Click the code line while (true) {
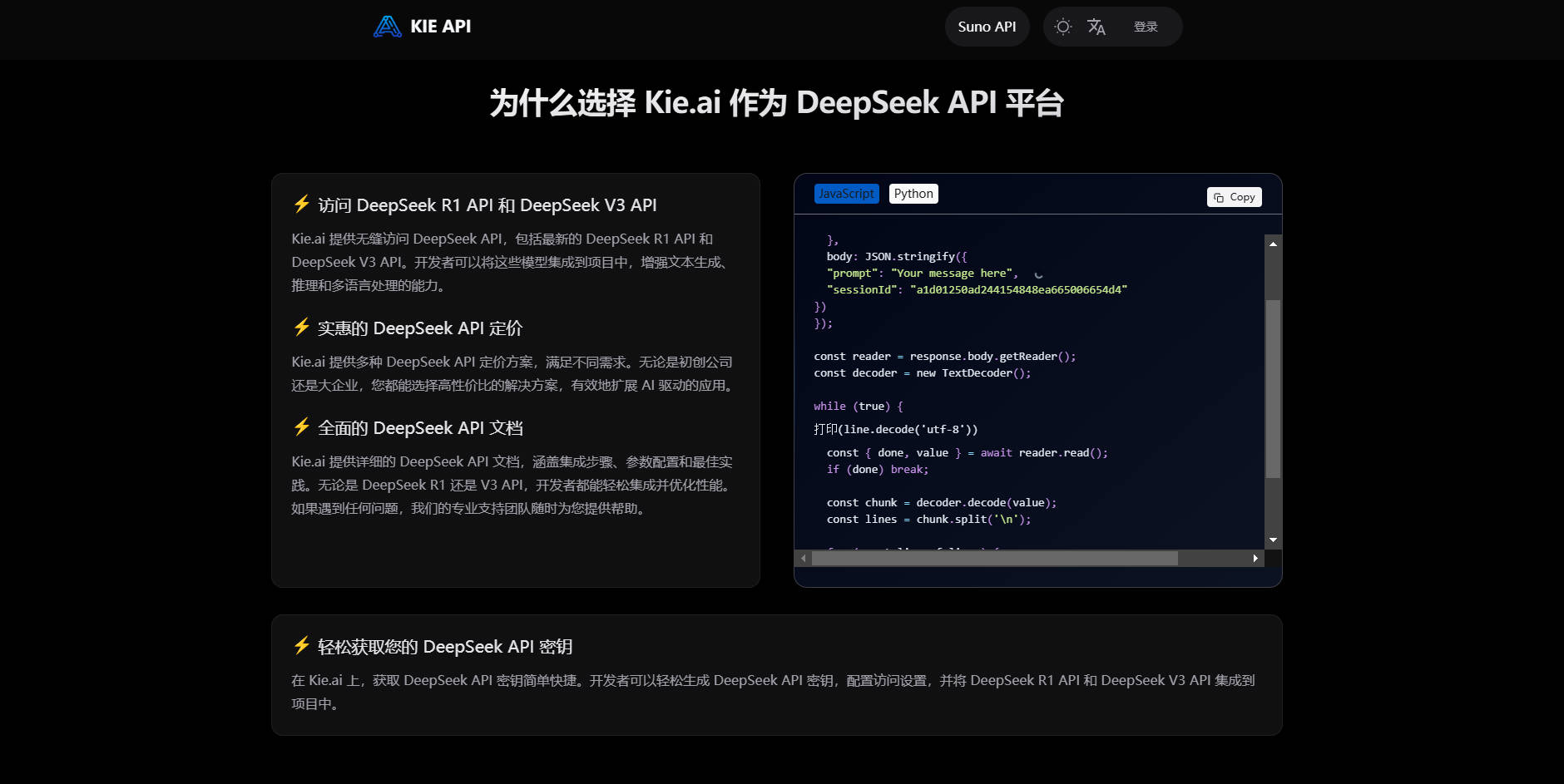 [x=859, y=406]
